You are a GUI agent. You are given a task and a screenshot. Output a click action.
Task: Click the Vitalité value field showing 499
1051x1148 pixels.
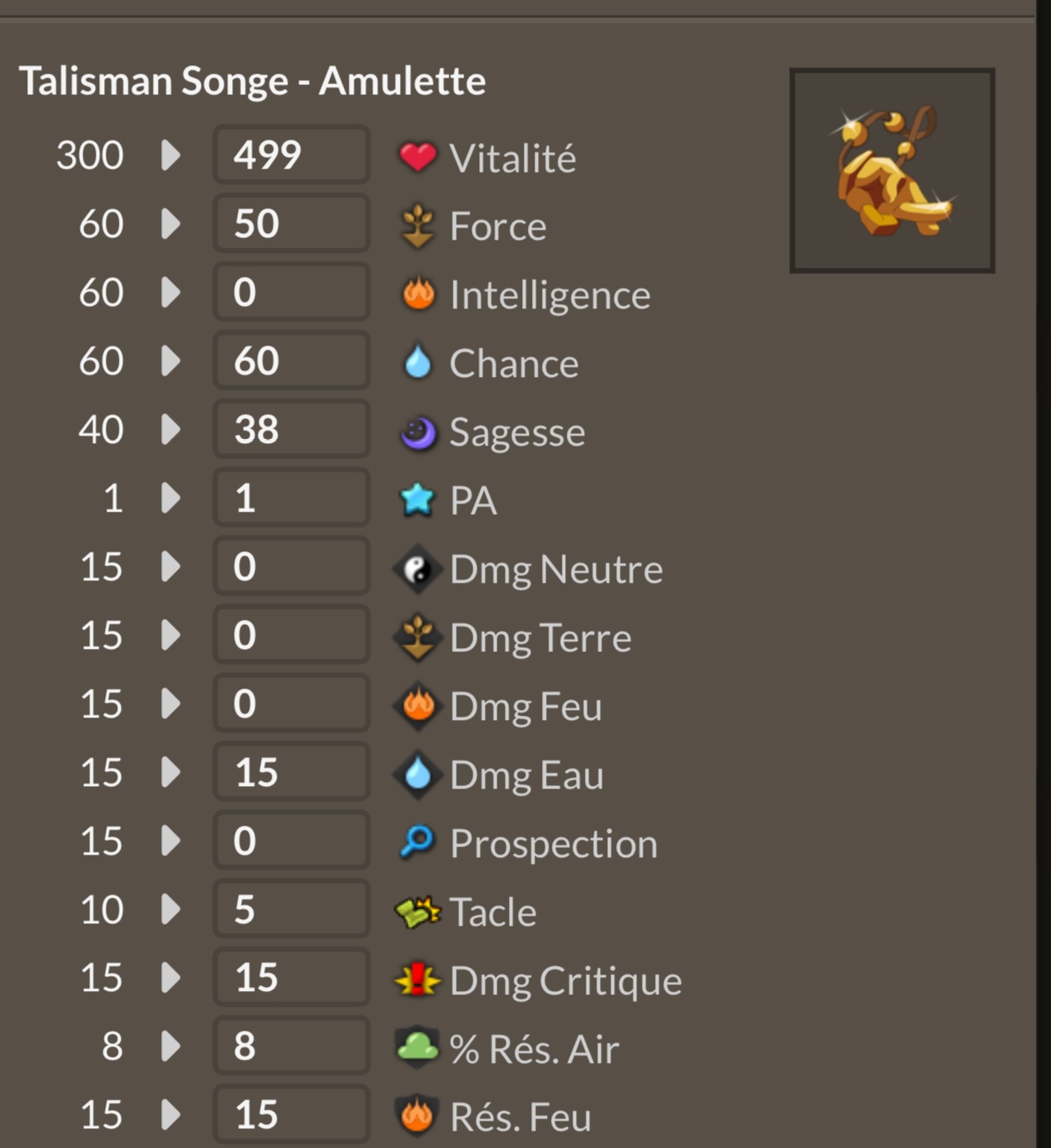pyautogui.click(x=292, y=155)
